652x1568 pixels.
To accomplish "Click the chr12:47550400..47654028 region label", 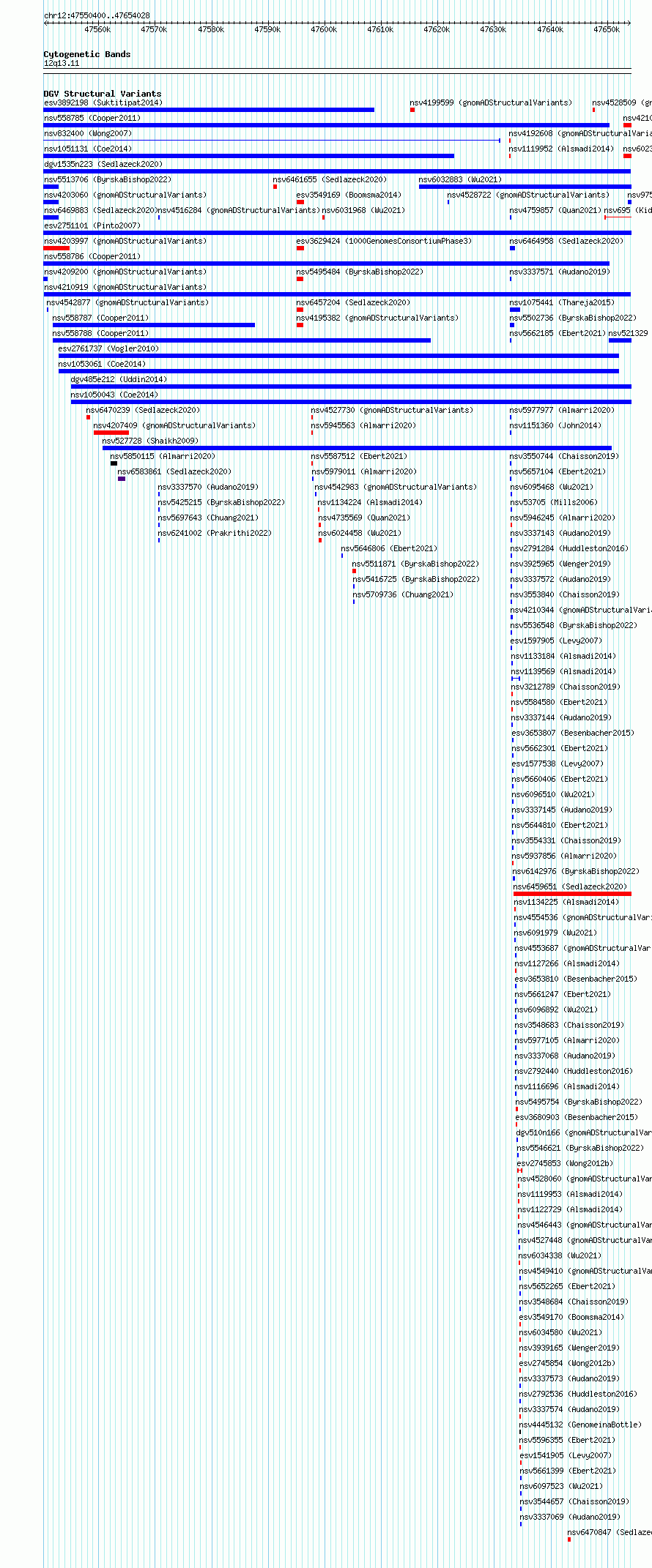I will (97, 15).
